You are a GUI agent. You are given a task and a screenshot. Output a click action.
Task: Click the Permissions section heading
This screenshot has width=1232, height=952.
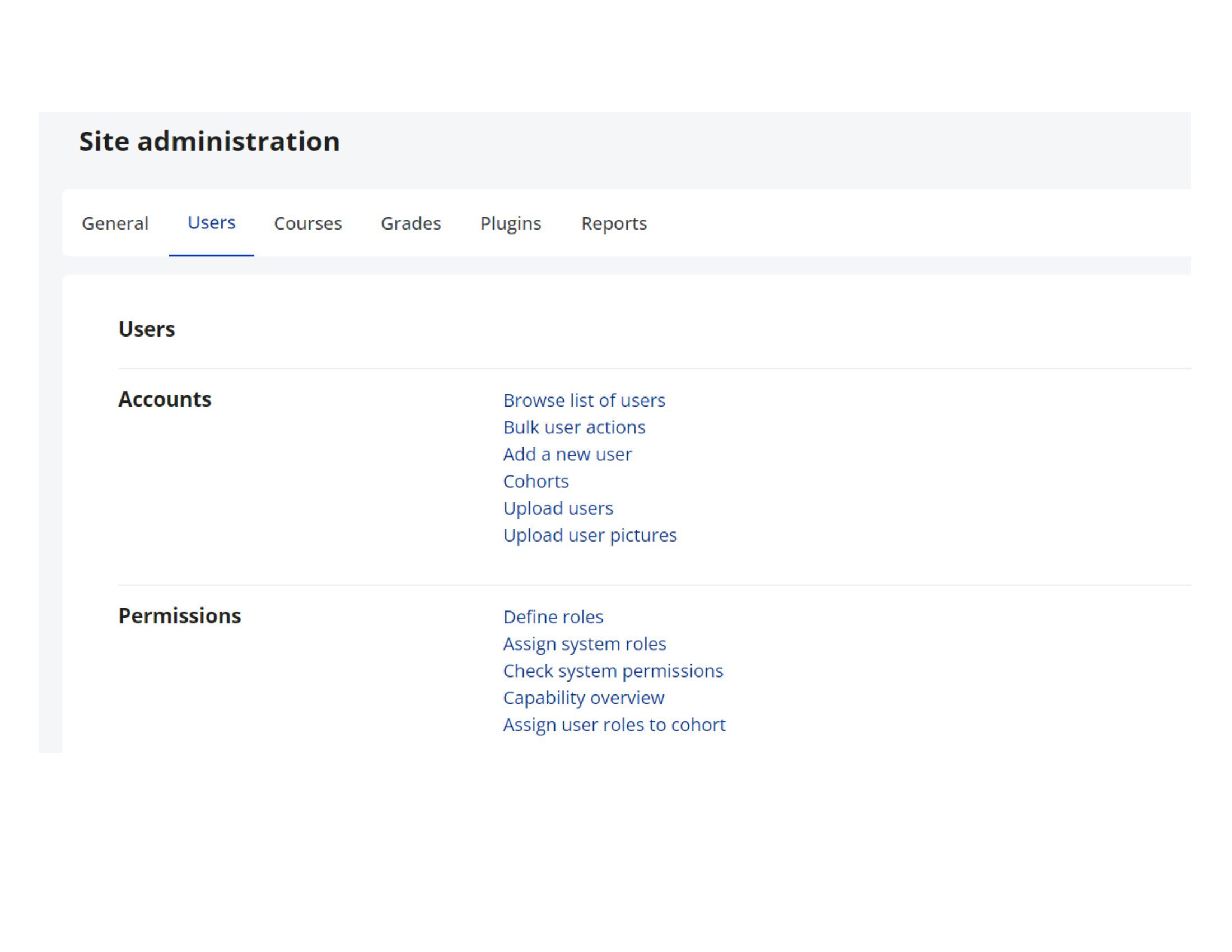[179, 616]
